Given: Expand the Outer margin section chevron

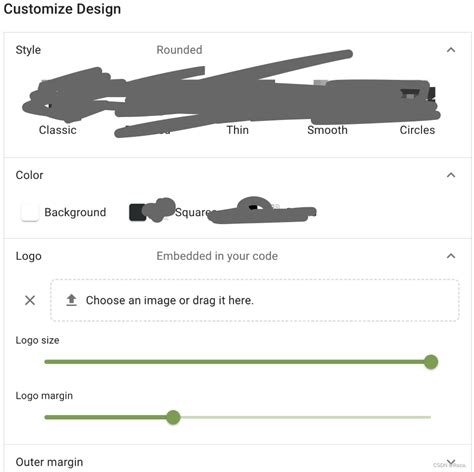Looking at the screenshot, I should tap(451, 462).
